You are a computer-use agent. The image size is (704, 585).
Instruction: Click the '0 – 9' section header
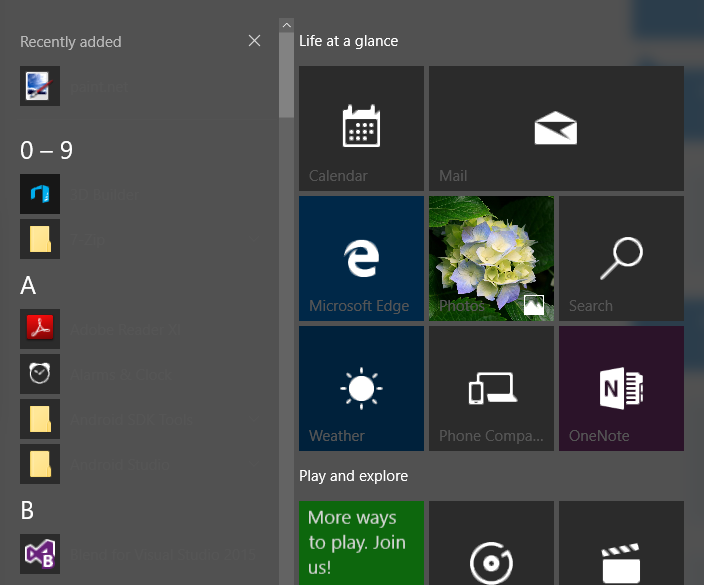coord(46,150)
